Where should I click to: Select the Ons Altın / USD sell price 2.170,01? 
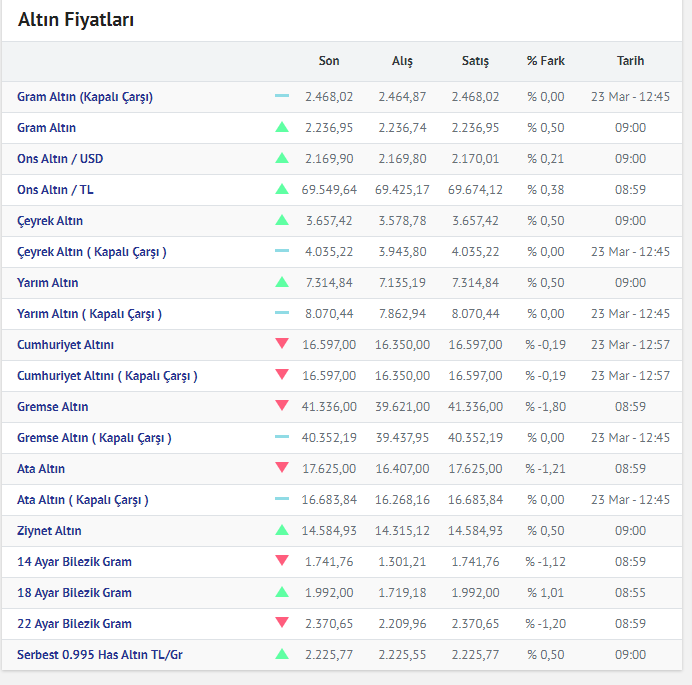tap(475, 158)
